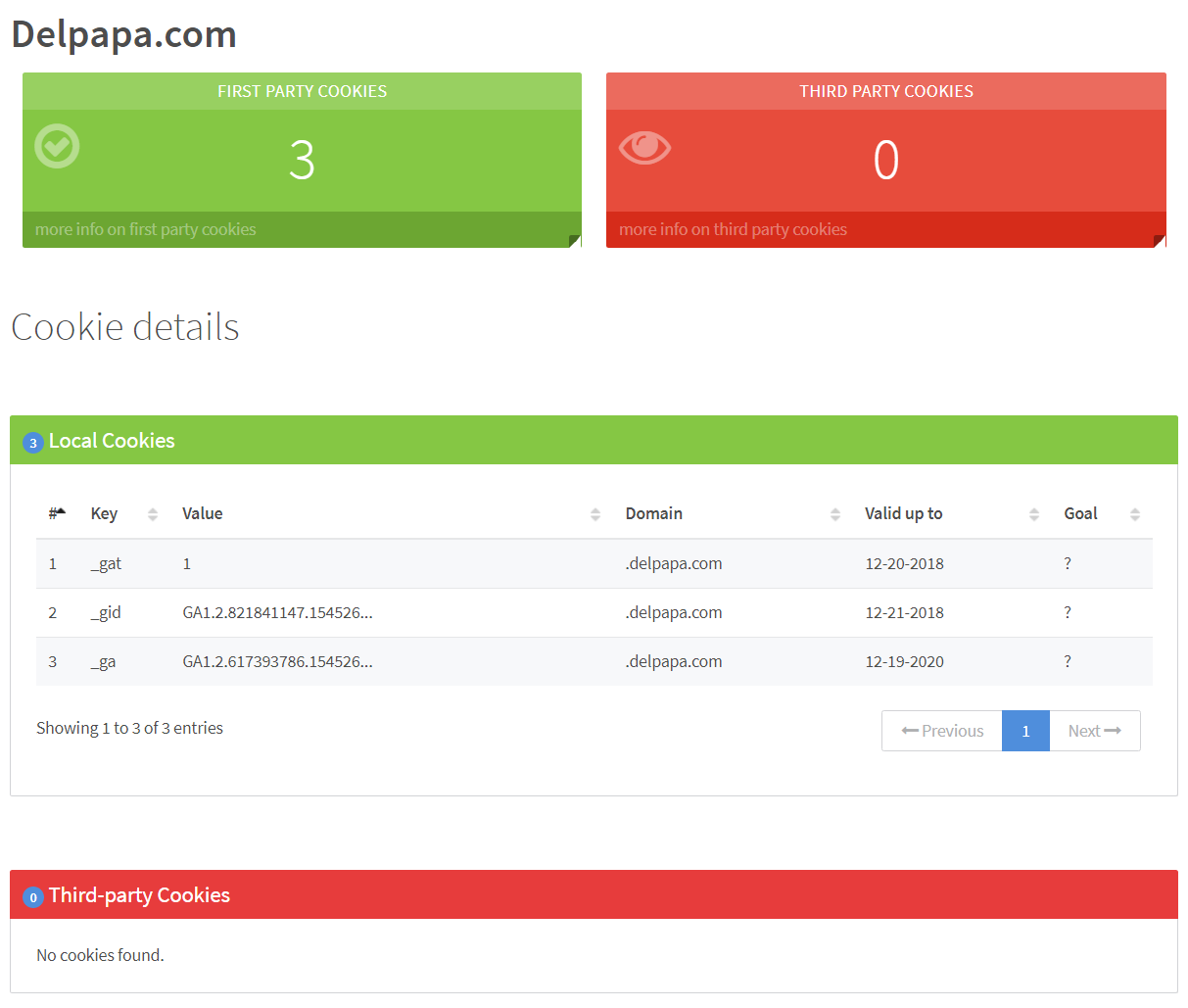Click value GA1.2.617393786.154526...

[278, 662]
